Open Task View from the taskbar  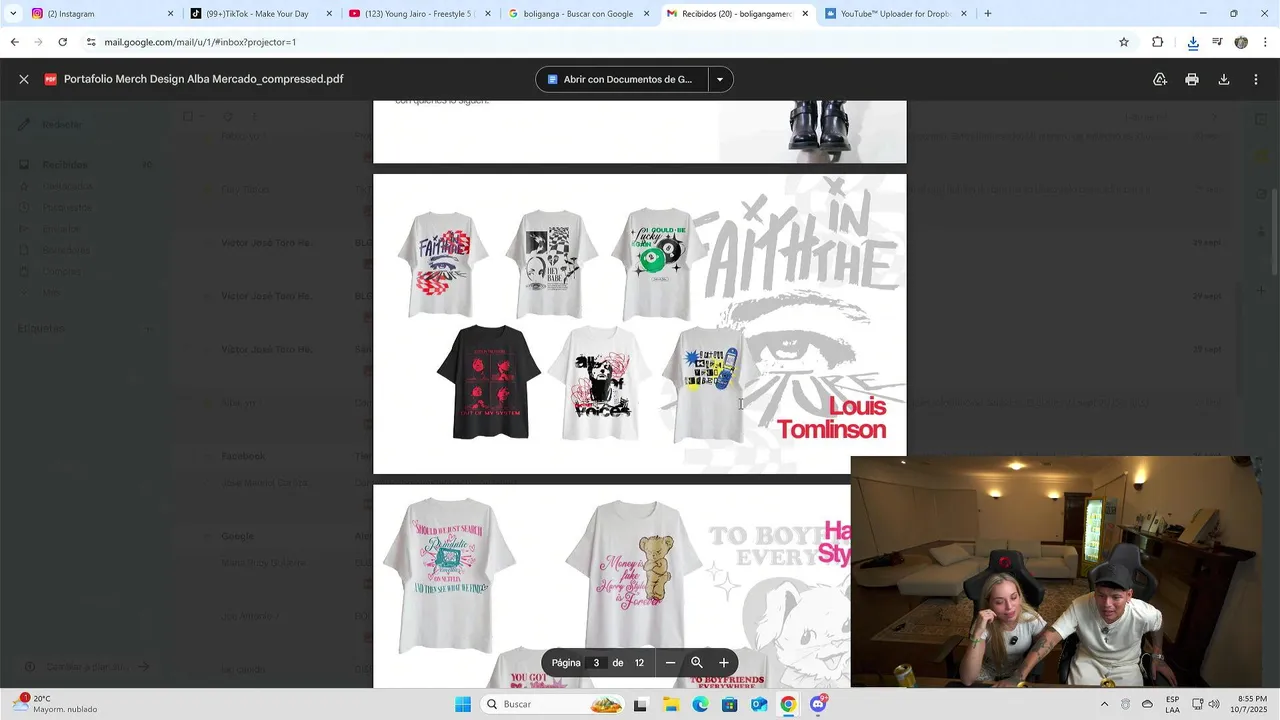coord(640,704)
